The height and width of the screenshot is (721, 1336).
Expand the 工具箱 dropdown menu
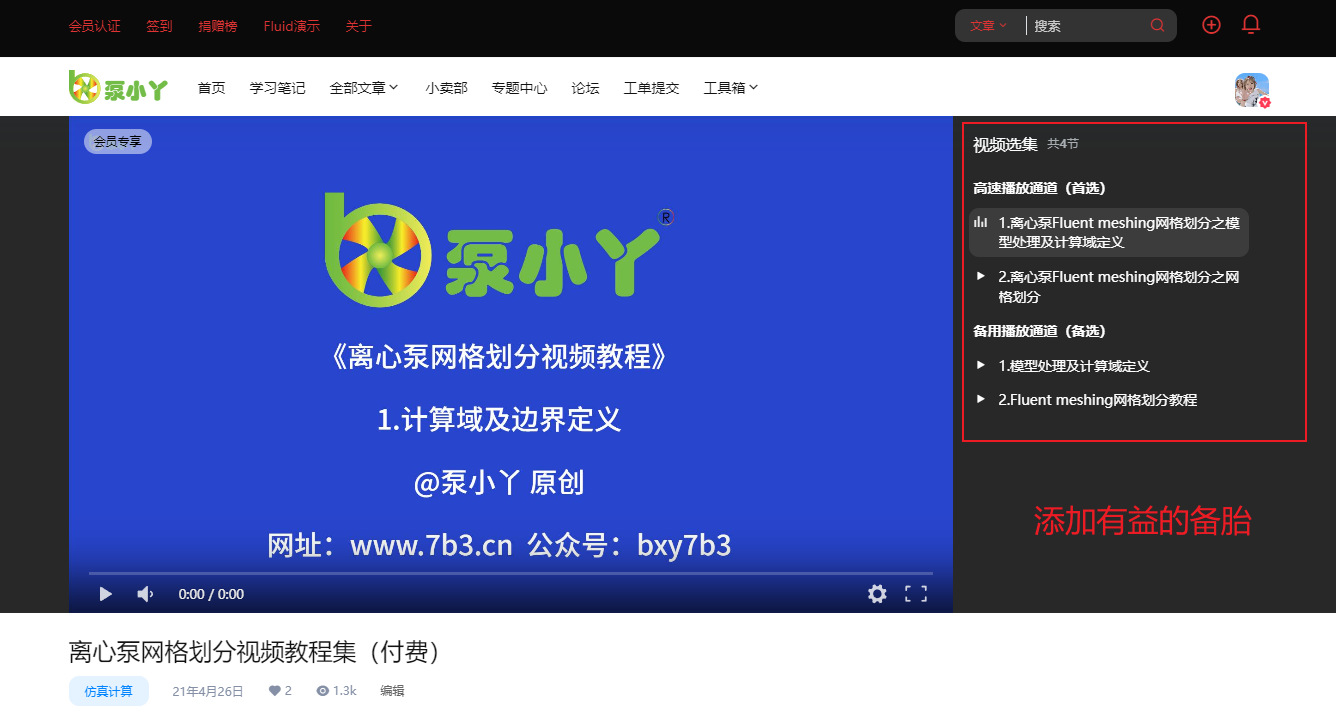coord(731,88)
